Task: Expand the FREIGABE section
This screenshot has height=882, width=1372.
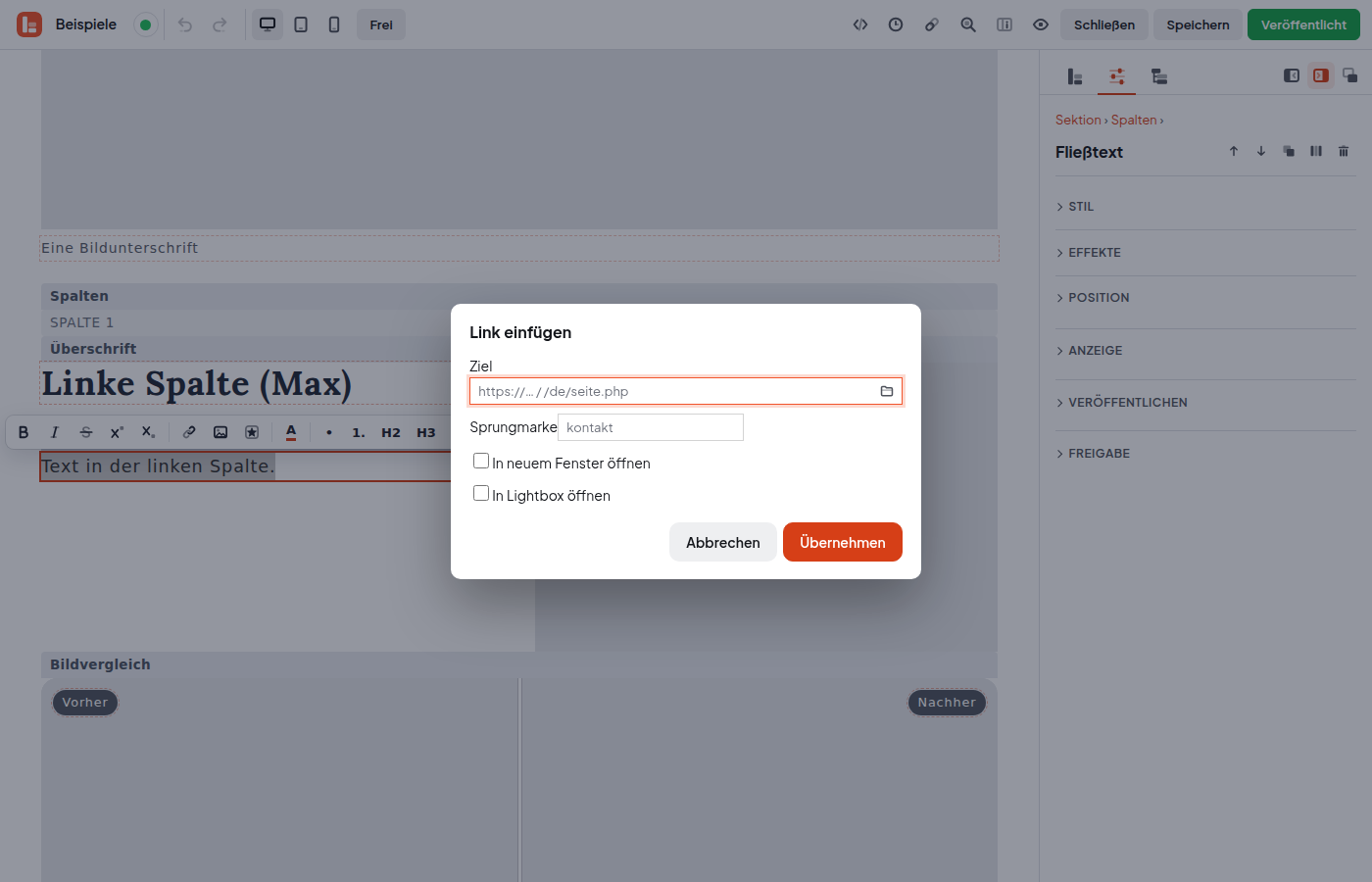Action: tap(1205, 454)
